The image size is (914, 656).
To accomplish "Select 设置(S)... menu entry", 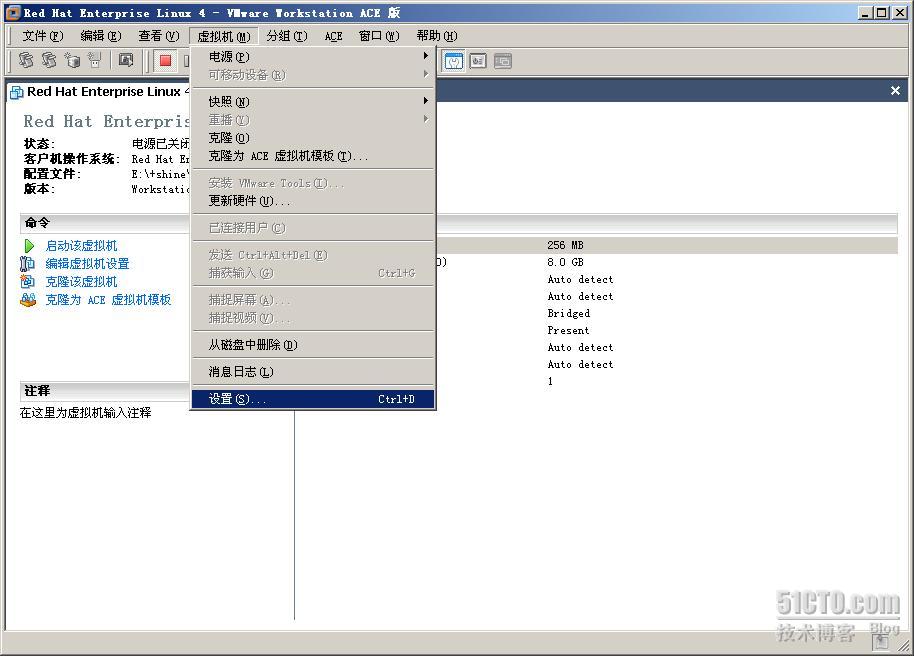I will pos(313,399).
